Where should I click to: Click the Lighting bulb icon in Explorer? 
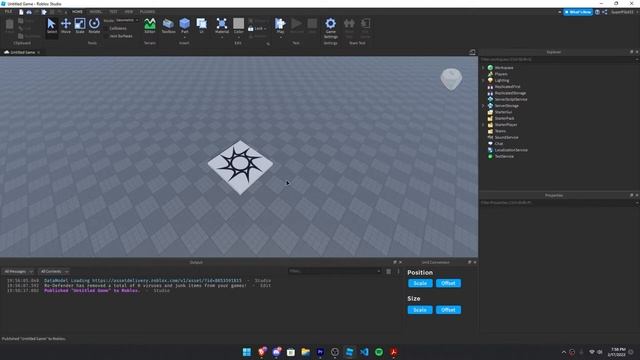click(490, 80)
